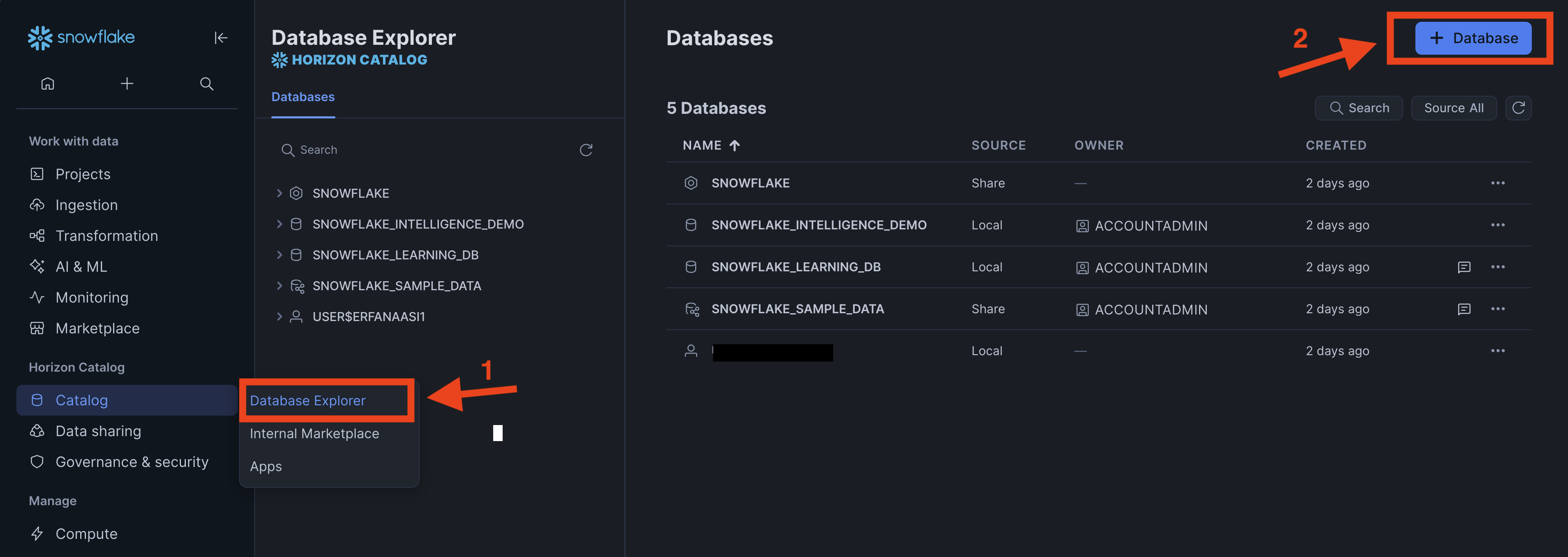Screen dimensions: 1568x557
Task: Click the SOURCE column header
Action: (x=998, y=146)
